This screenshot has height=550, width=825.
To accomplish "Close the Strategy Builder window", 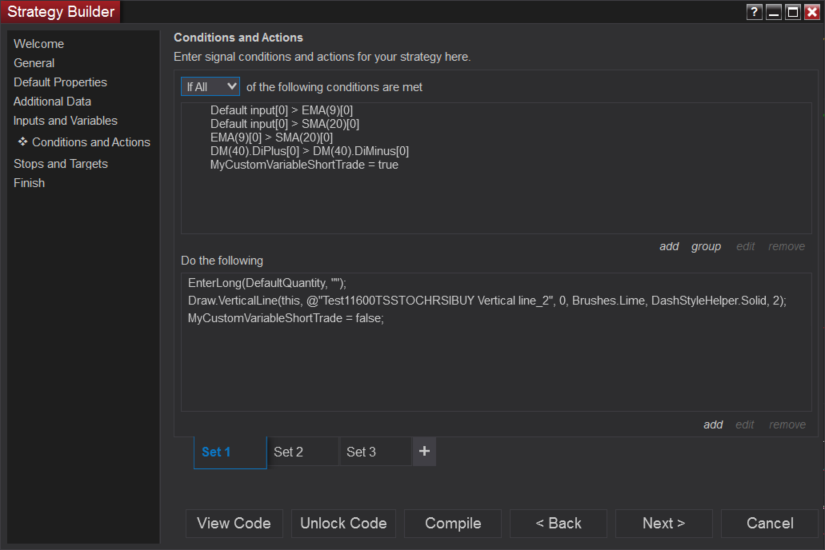I will pos(811,12).
